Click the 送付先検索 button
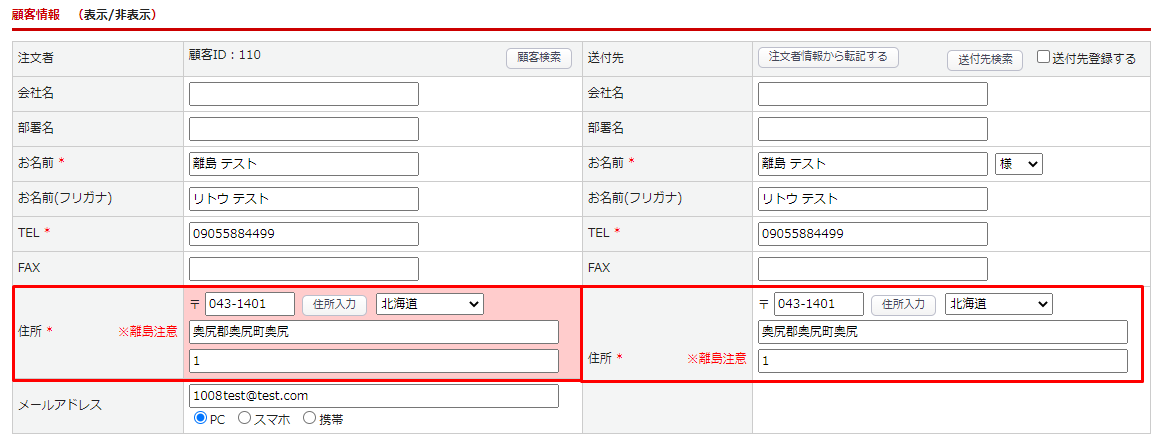The height and width of the screenshot is (439, 1161). pyautogui.click(x=985, y=59)
